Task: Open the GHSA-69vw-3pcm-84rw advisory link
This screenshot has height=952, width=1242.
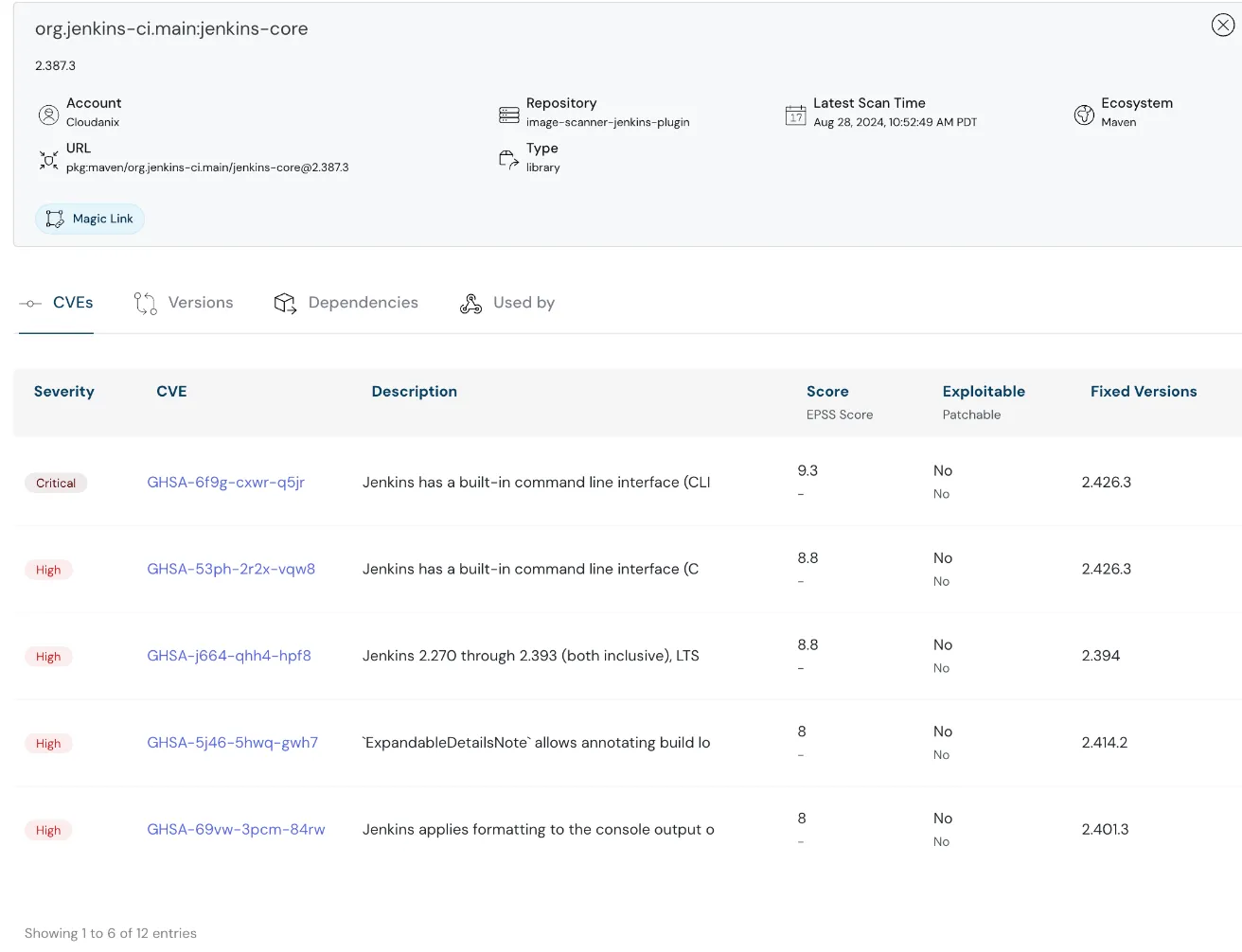Action: click(x=236, y=830)
